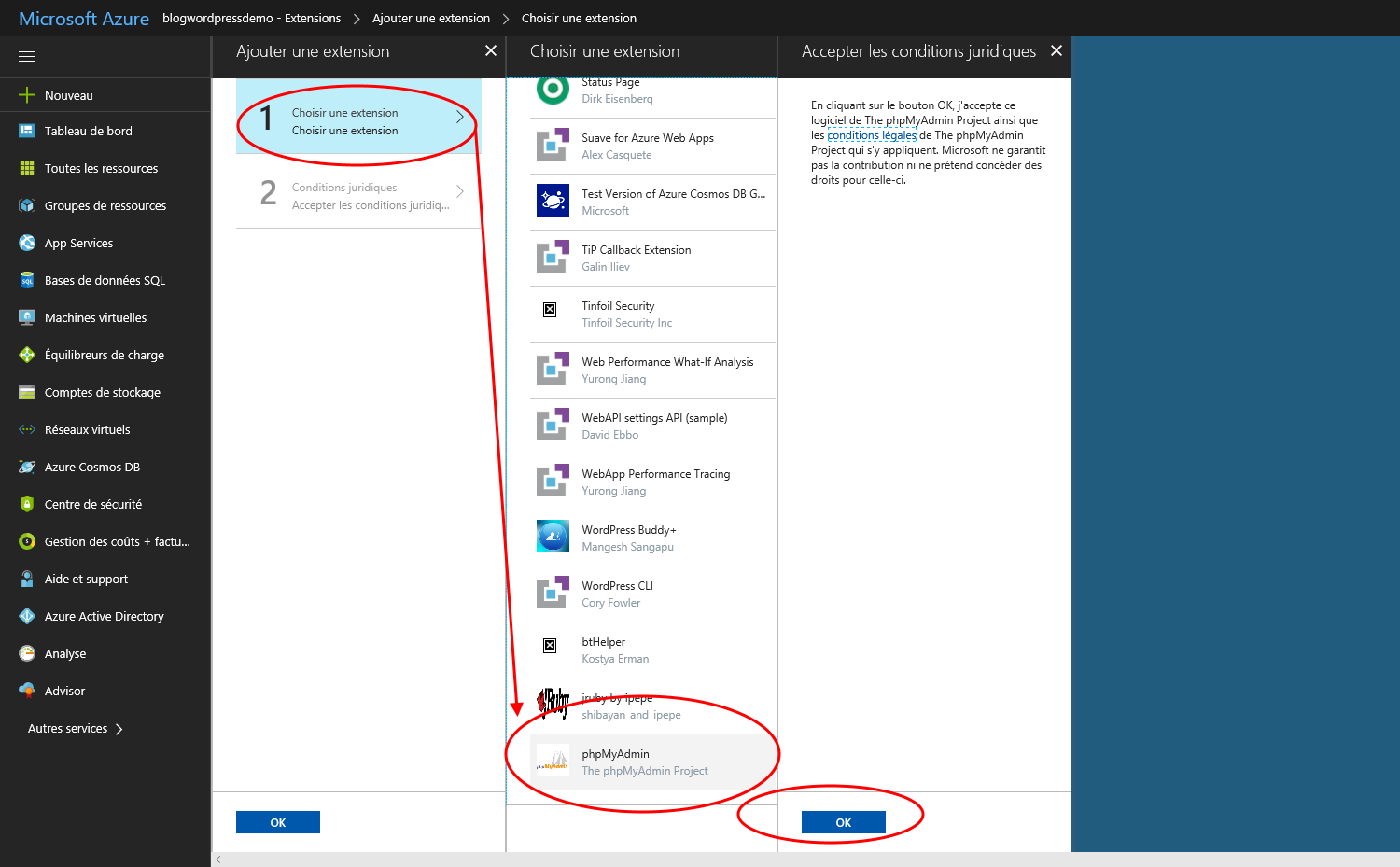Click the Test Version of Azure Cosmos DB icon
Screen dimensions: 1400x867
(553, 201)
